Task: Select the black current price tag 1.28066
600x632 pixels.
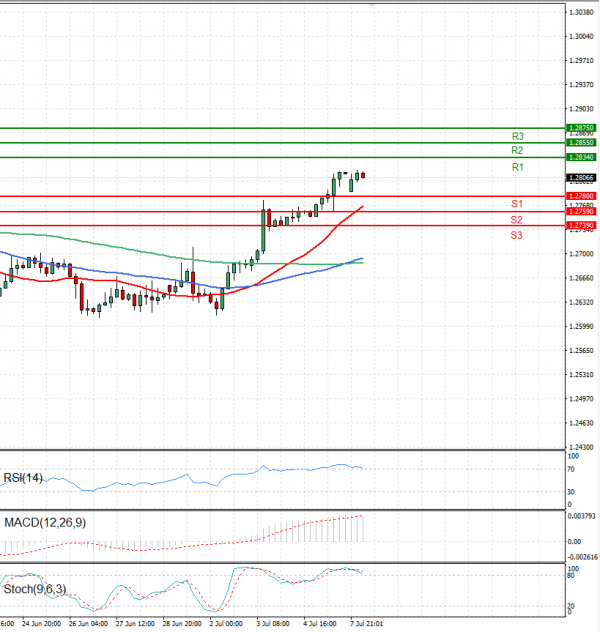Action: 581,178
